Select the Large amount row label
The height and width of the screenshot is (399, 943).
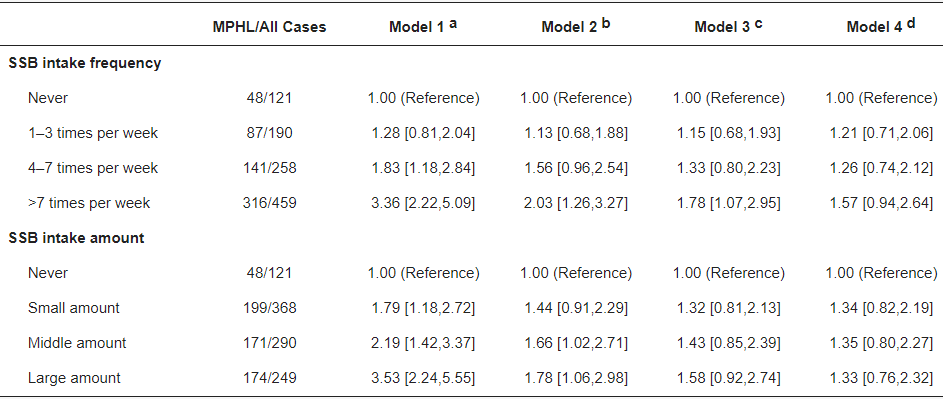[x=74, y=378]
